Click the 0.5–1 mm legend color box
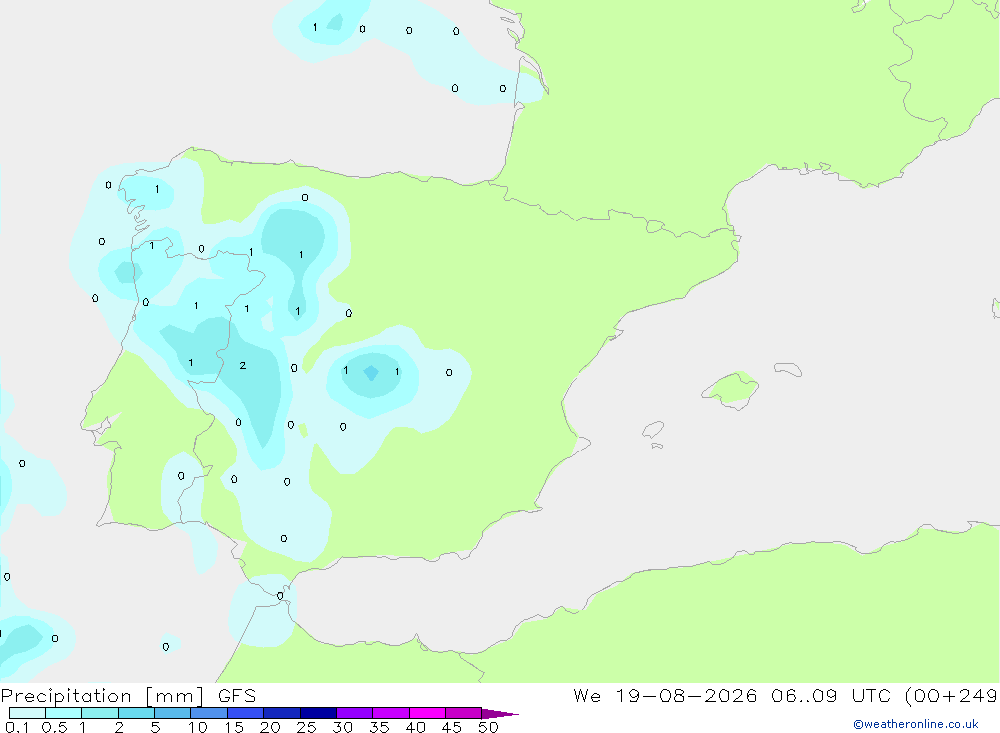The height and width of the screenshot is (733, 1000). tap(64, 713)
